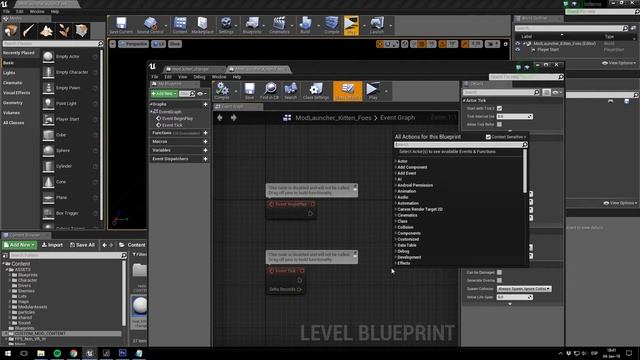Toggle Can be Damaged checkbox
Viewport: 640px width, 360px height.
tap(499, 272)
